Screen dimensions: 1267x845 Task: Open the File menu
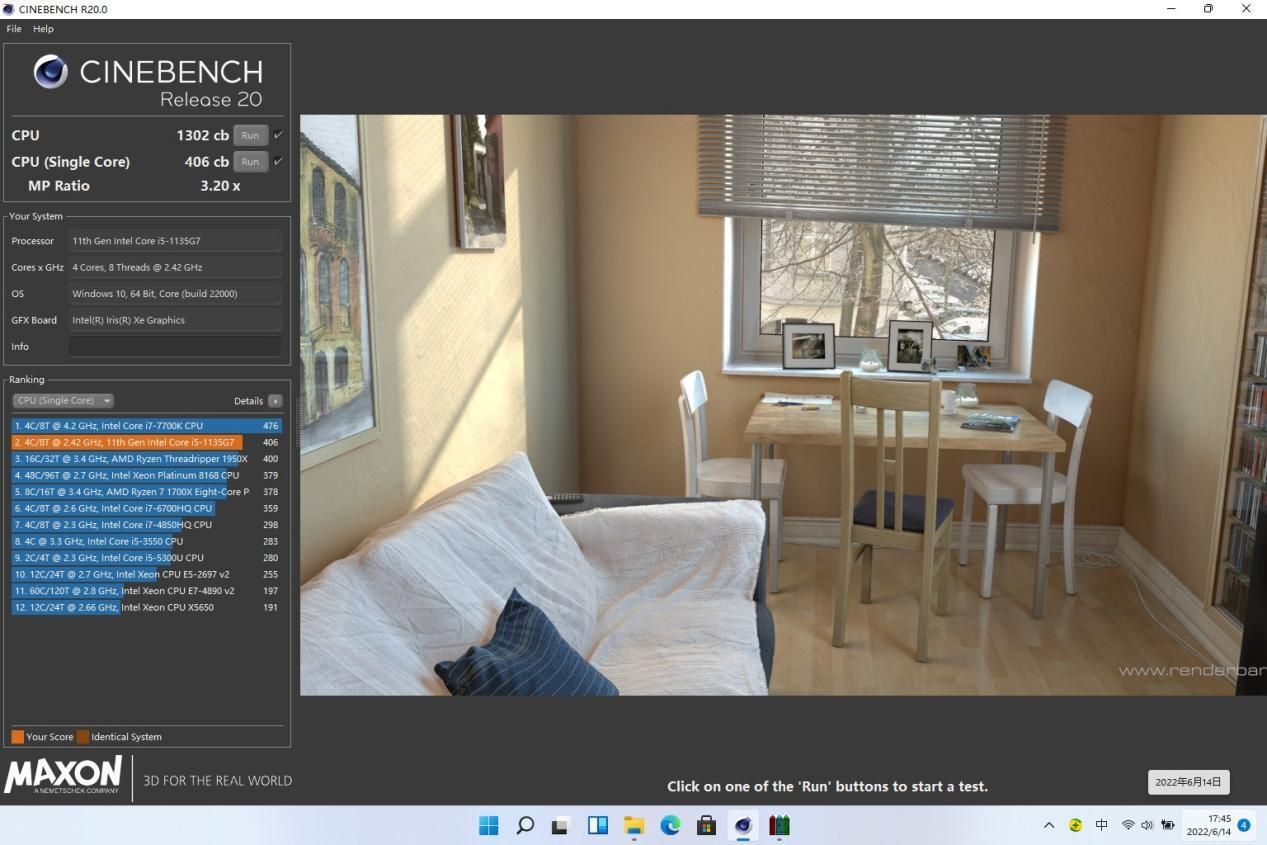[x=14, y=29]
